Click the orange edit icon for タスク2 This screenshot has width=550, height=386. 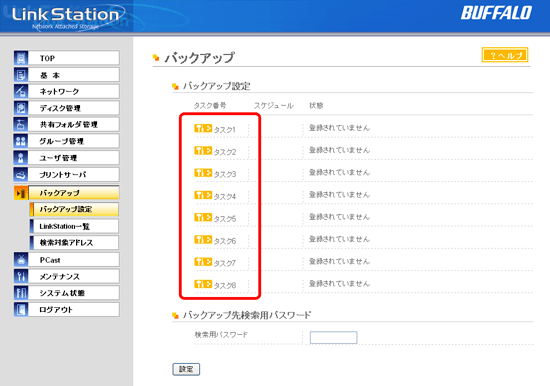coord(203,151)
